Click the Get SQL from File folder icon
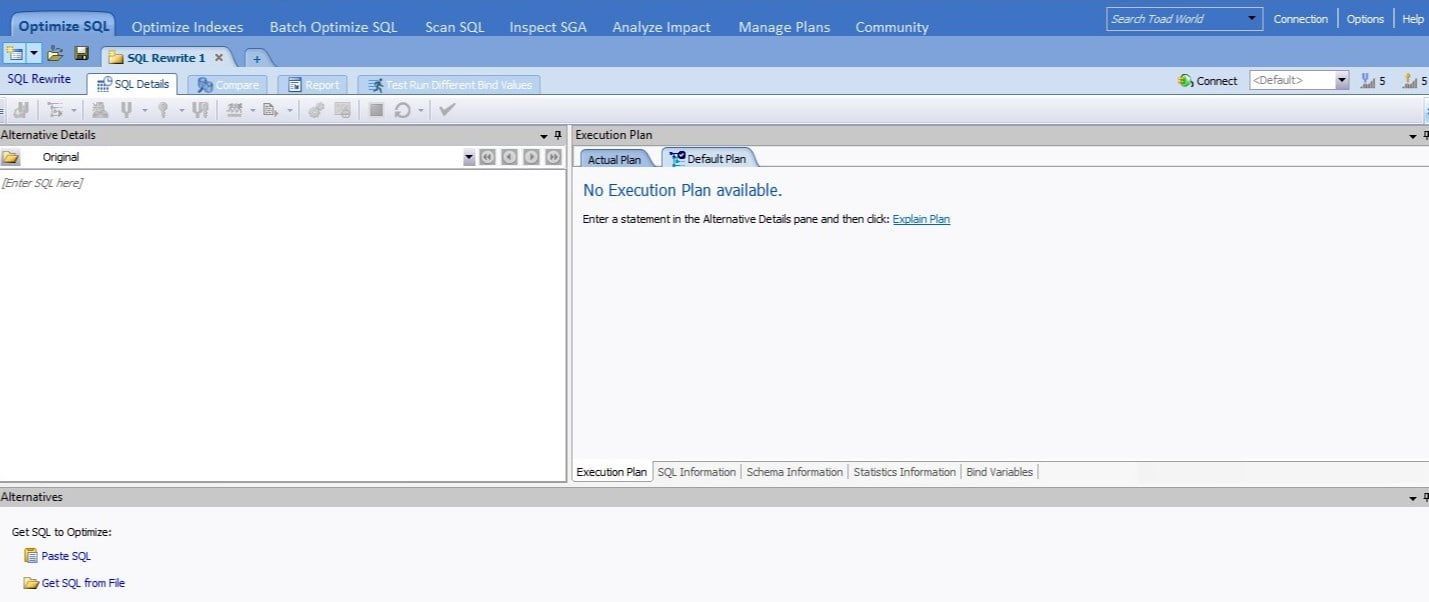 (x=31, y=583)
